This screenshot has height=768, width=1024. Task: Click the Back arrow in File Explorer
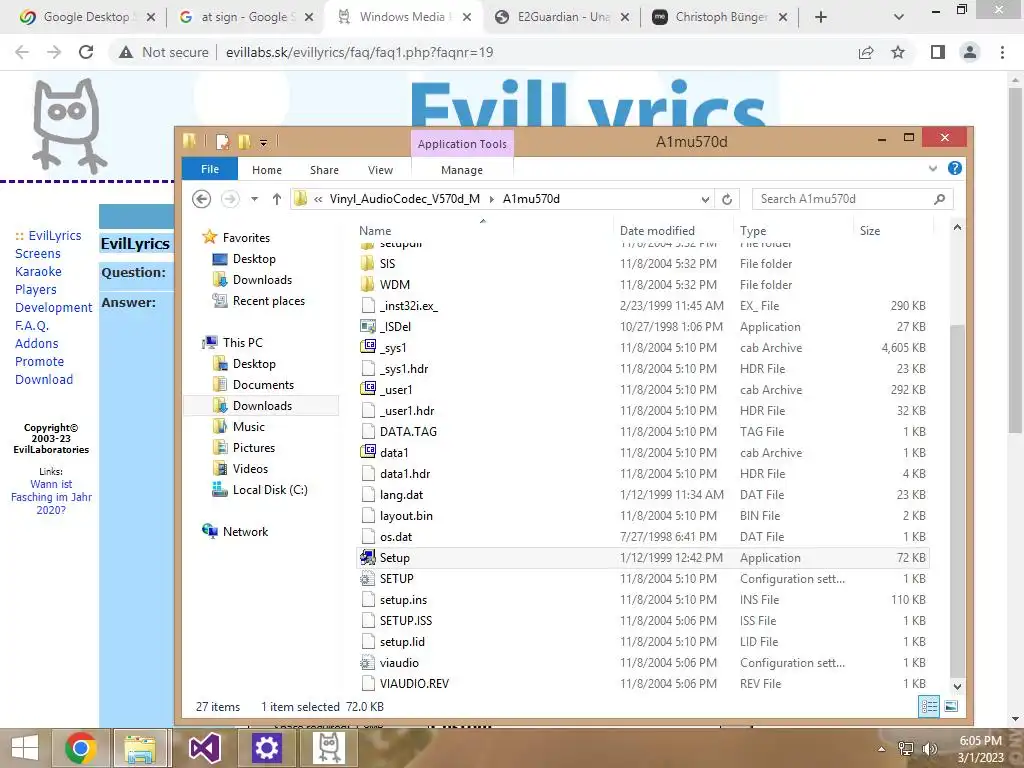[x=201, y=199]
